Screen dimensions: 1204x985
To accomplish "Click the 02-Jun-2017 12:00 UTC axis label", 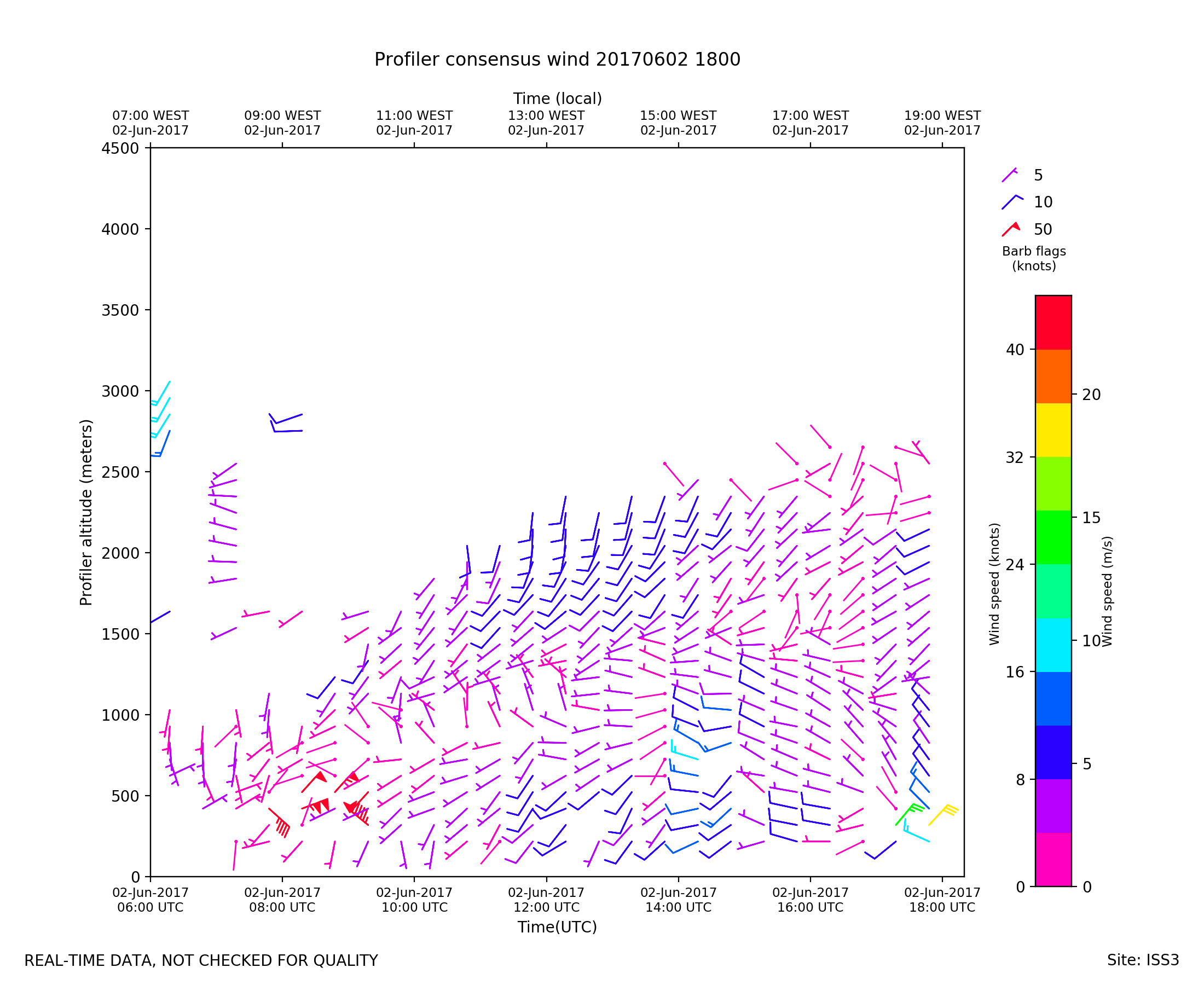I will [546, 900].
